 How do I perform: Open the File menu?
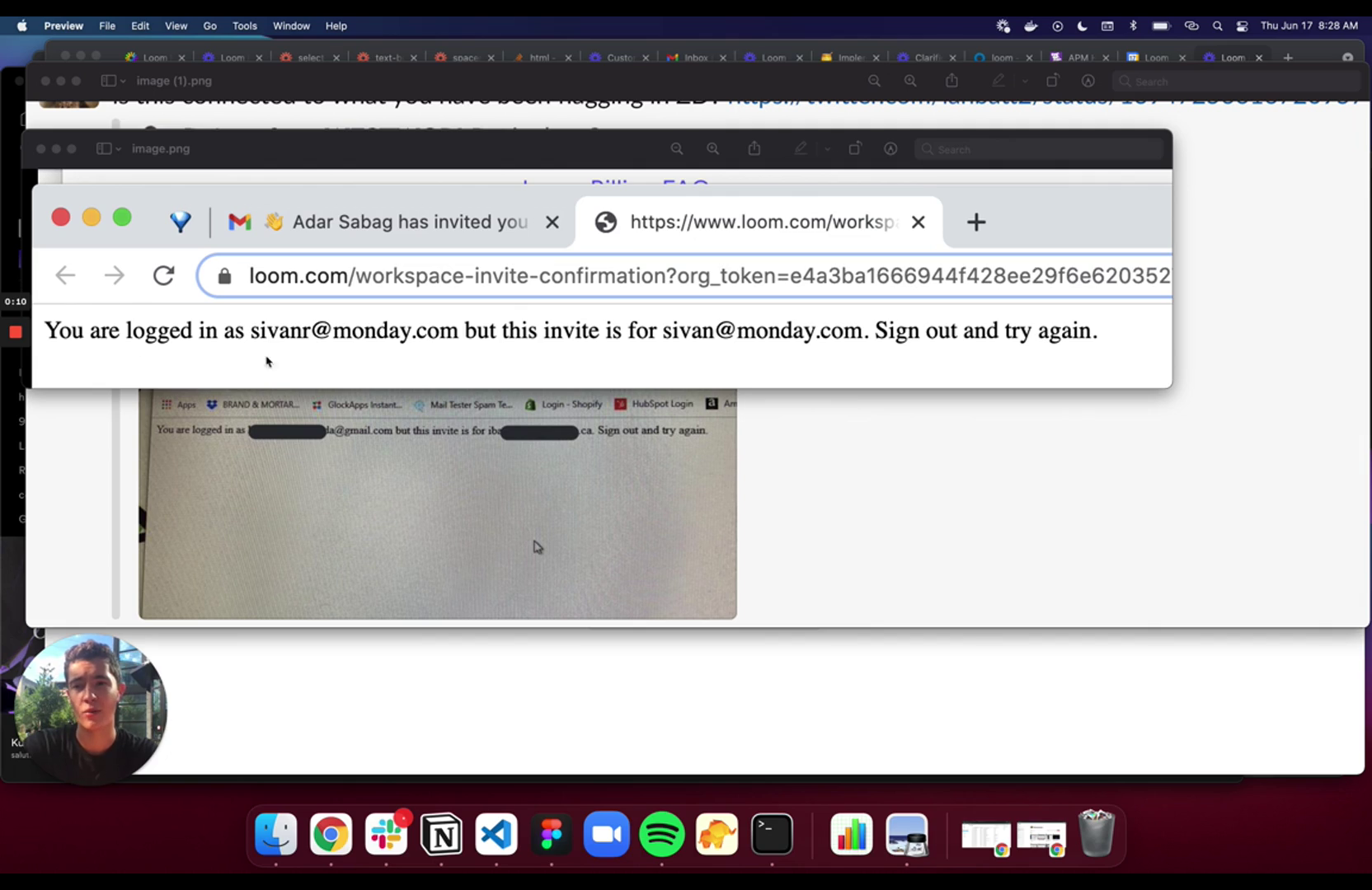(x=107, y=26)
